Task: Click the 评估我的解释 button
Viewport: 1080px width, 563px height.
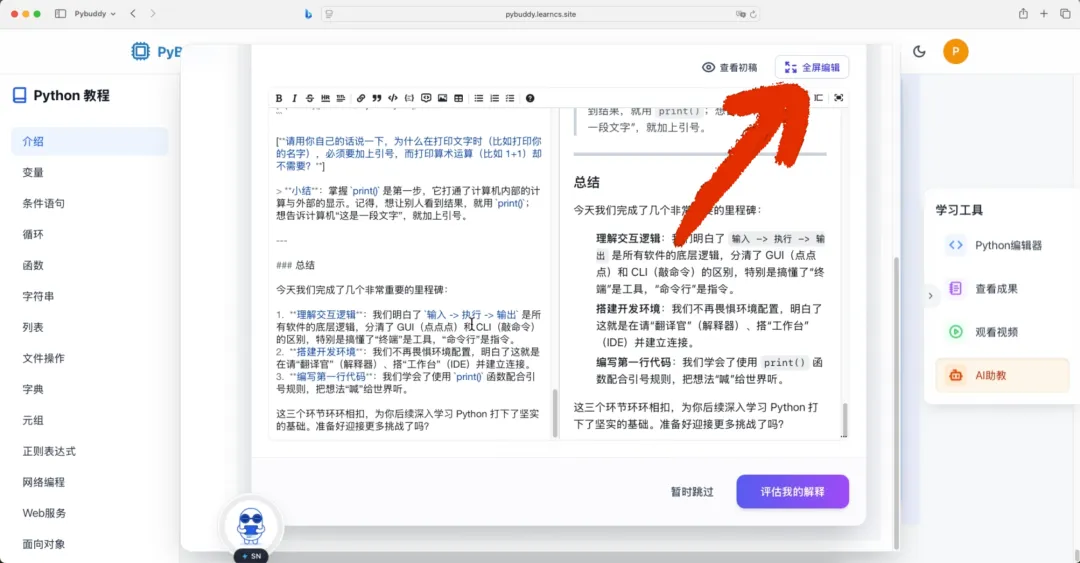Action: point(792,491)
